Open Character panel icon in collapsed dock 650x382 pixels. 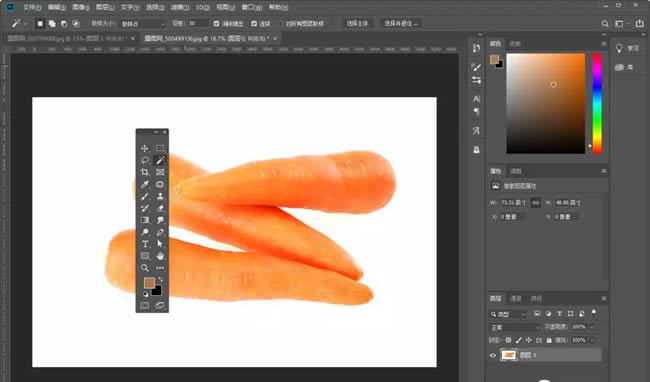pos(476,99)
